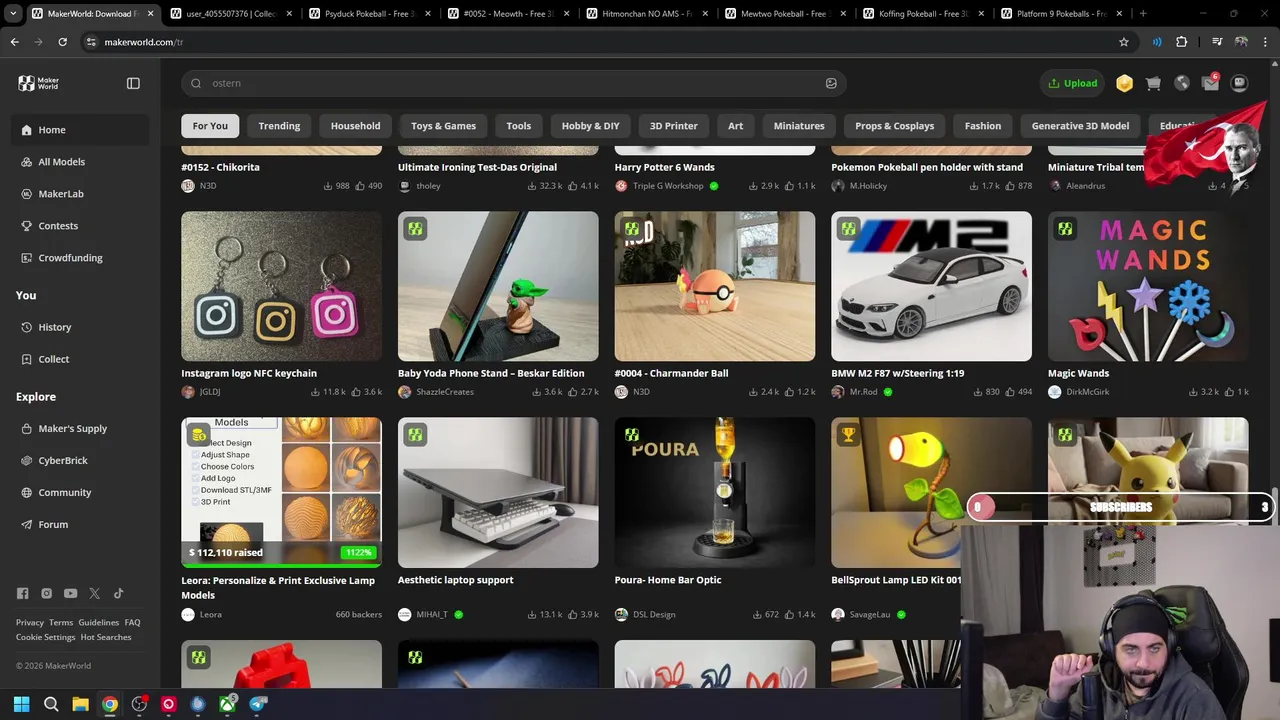Open Contests in sidebar
1280x720 pixels.
coord(80,226)
